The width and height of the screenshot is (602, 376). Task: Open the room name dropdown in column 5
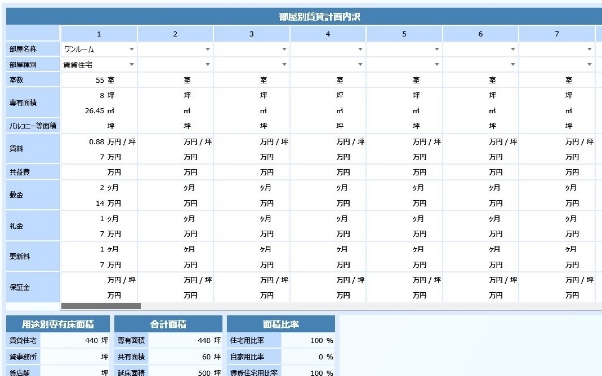click(404, 49)
